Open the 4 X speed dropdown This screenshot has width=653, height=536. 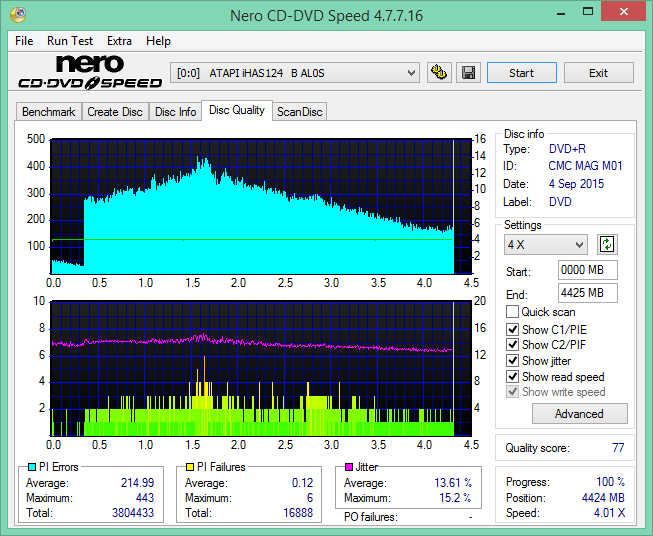click(546, 244)
